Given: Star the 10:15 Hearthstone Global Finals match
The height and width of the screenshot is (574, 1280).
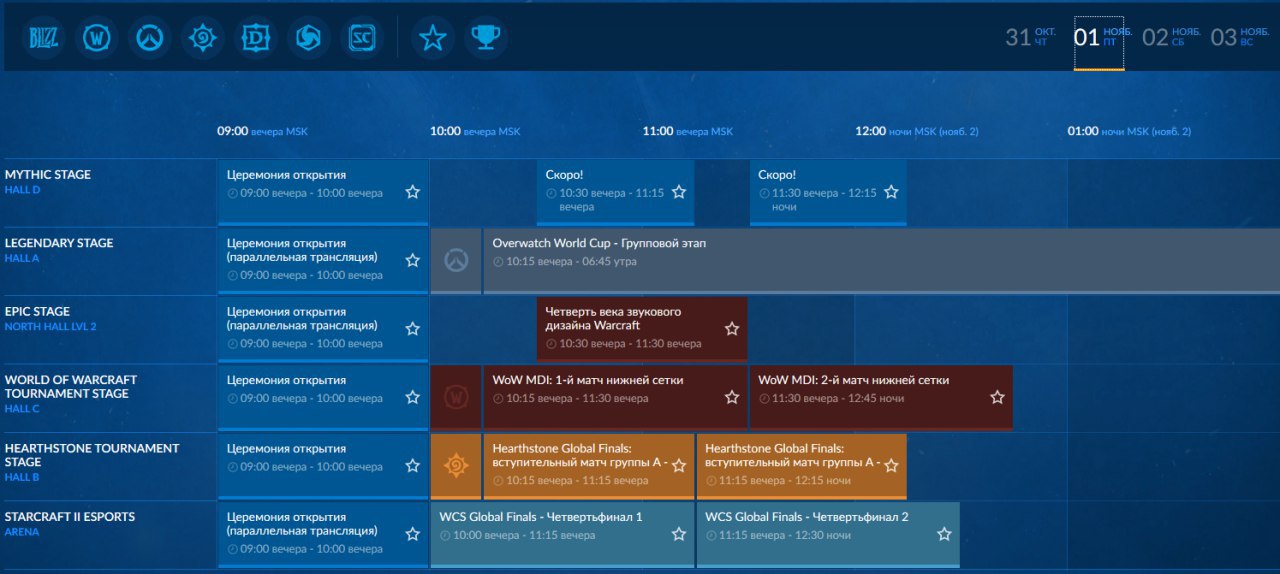Looking at the screenshot, I should click(679, 466).
